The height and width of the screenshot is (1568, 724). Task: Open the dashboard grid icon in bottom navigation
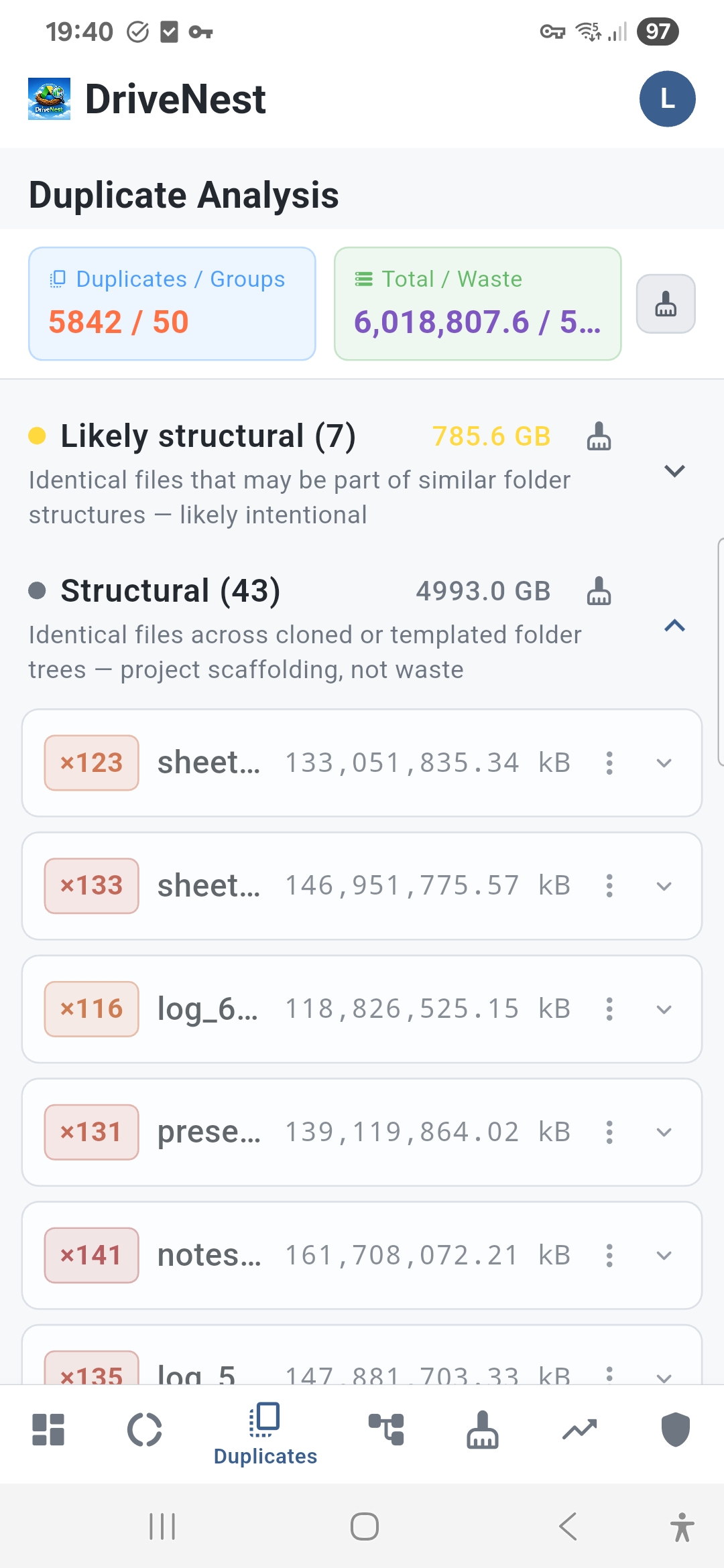[x=48, y=1430]
